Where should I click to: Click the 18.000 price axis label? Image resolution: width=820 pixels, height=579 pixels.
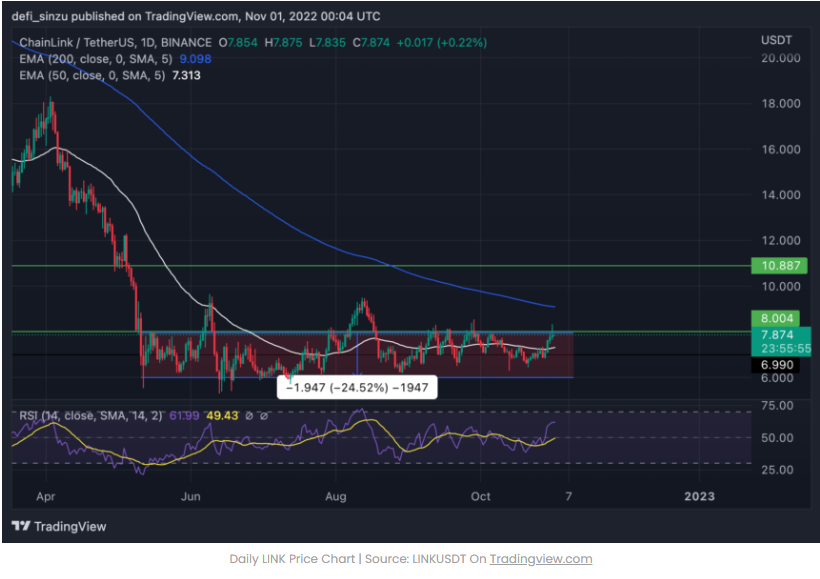(780, 104)
